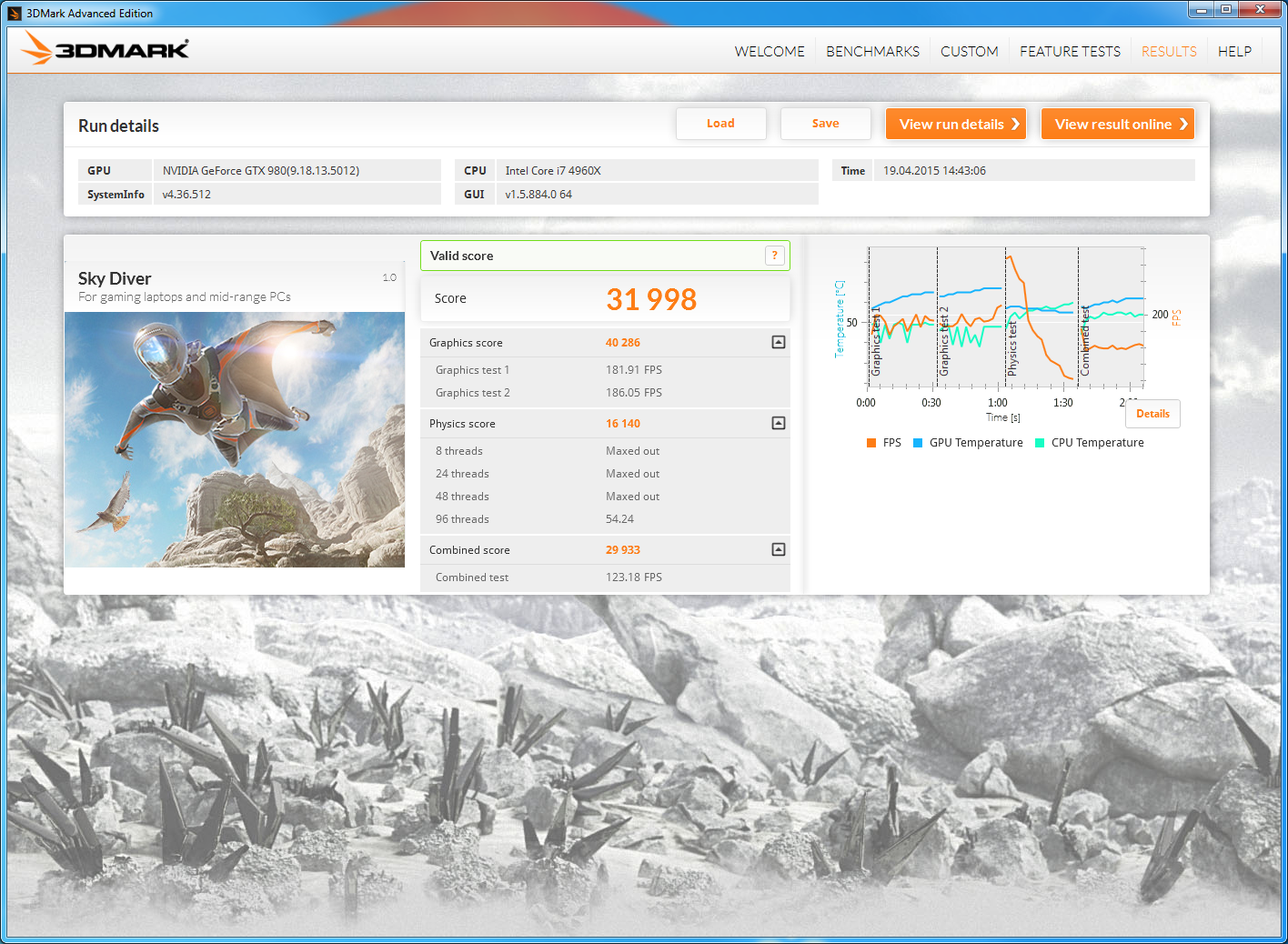Collapse the Graphics score section
Image resolution: width=1288 pixels, height=944 pixels.
coord(779,343)
